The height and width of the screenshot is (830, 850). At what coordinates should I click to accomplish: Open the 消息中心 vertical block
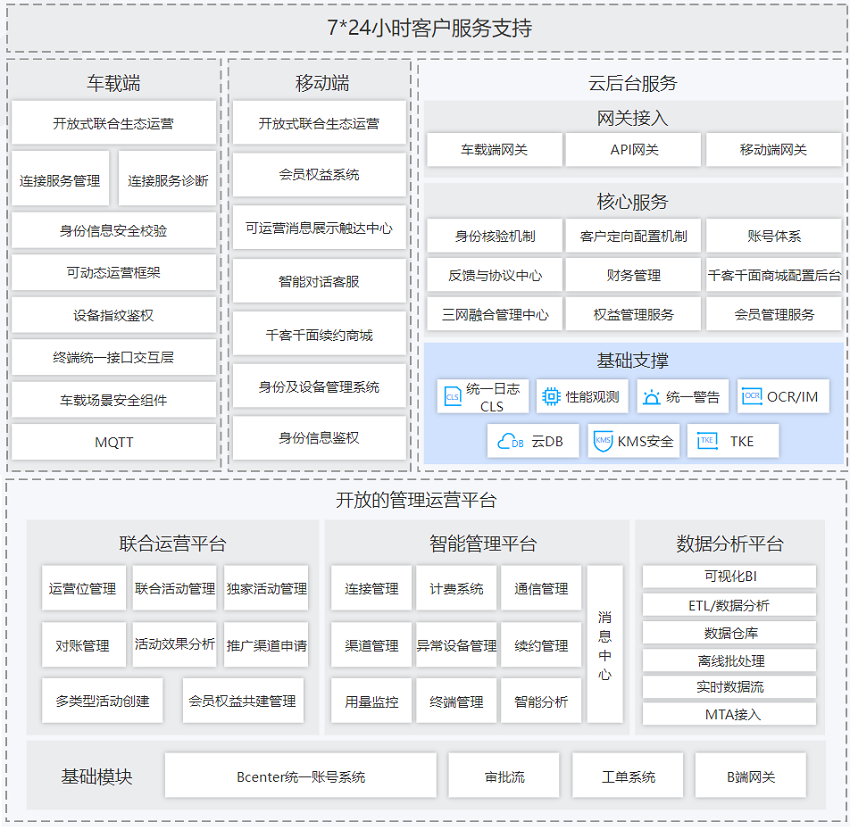605,644
